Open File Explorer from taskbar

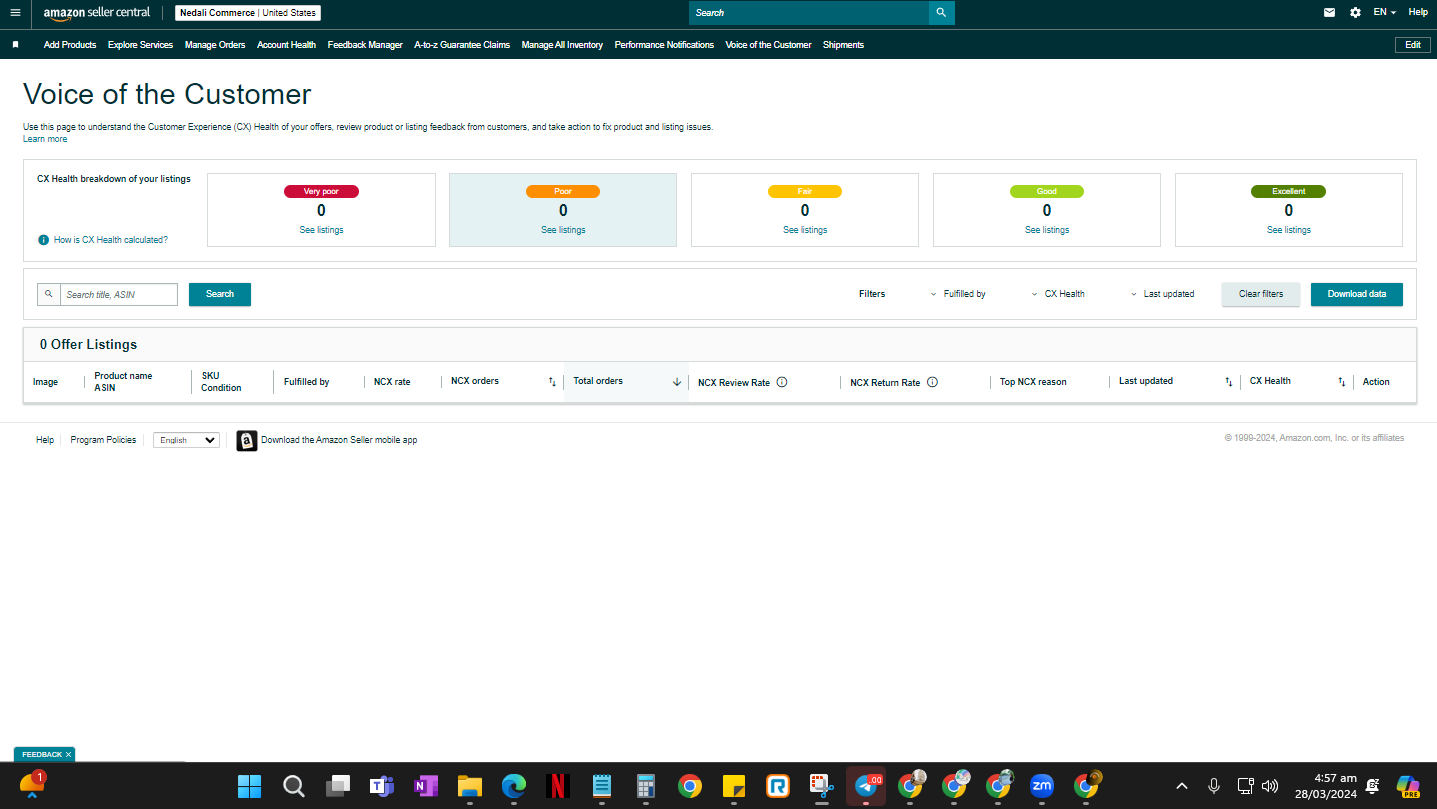tap(470, 786)
